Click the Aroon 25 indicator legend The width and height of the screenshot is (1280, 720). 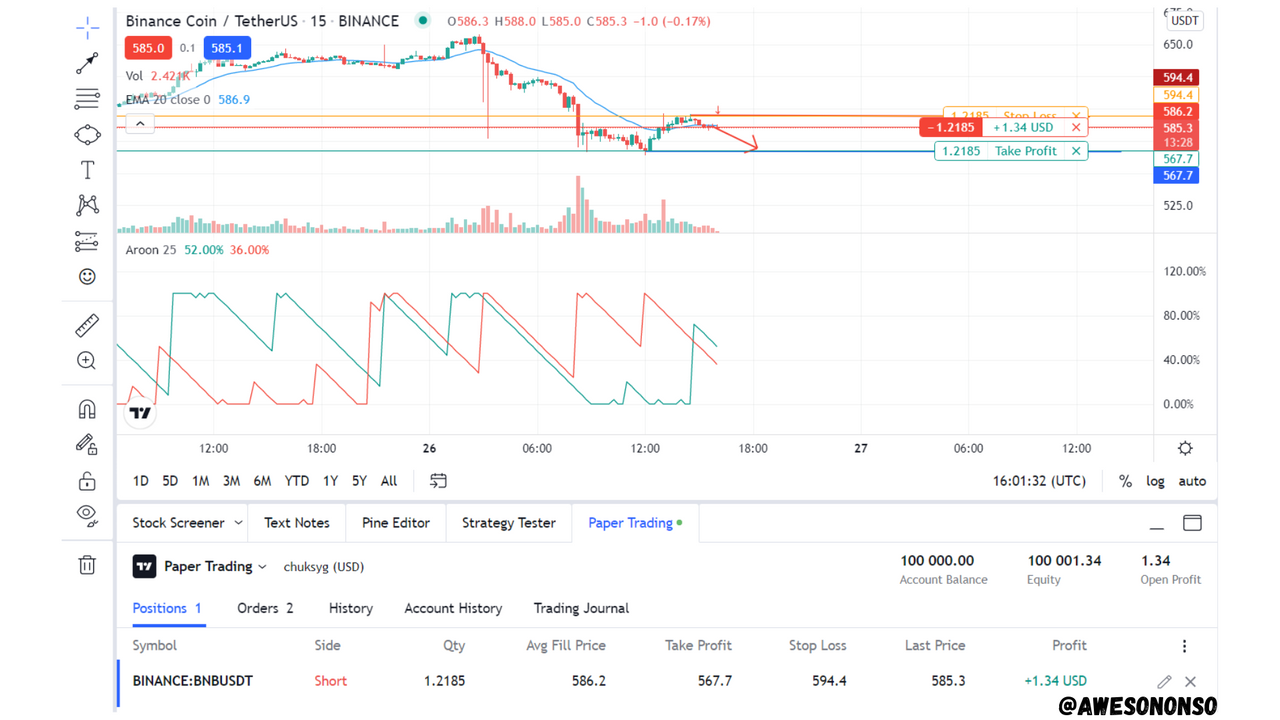(151, 250)
